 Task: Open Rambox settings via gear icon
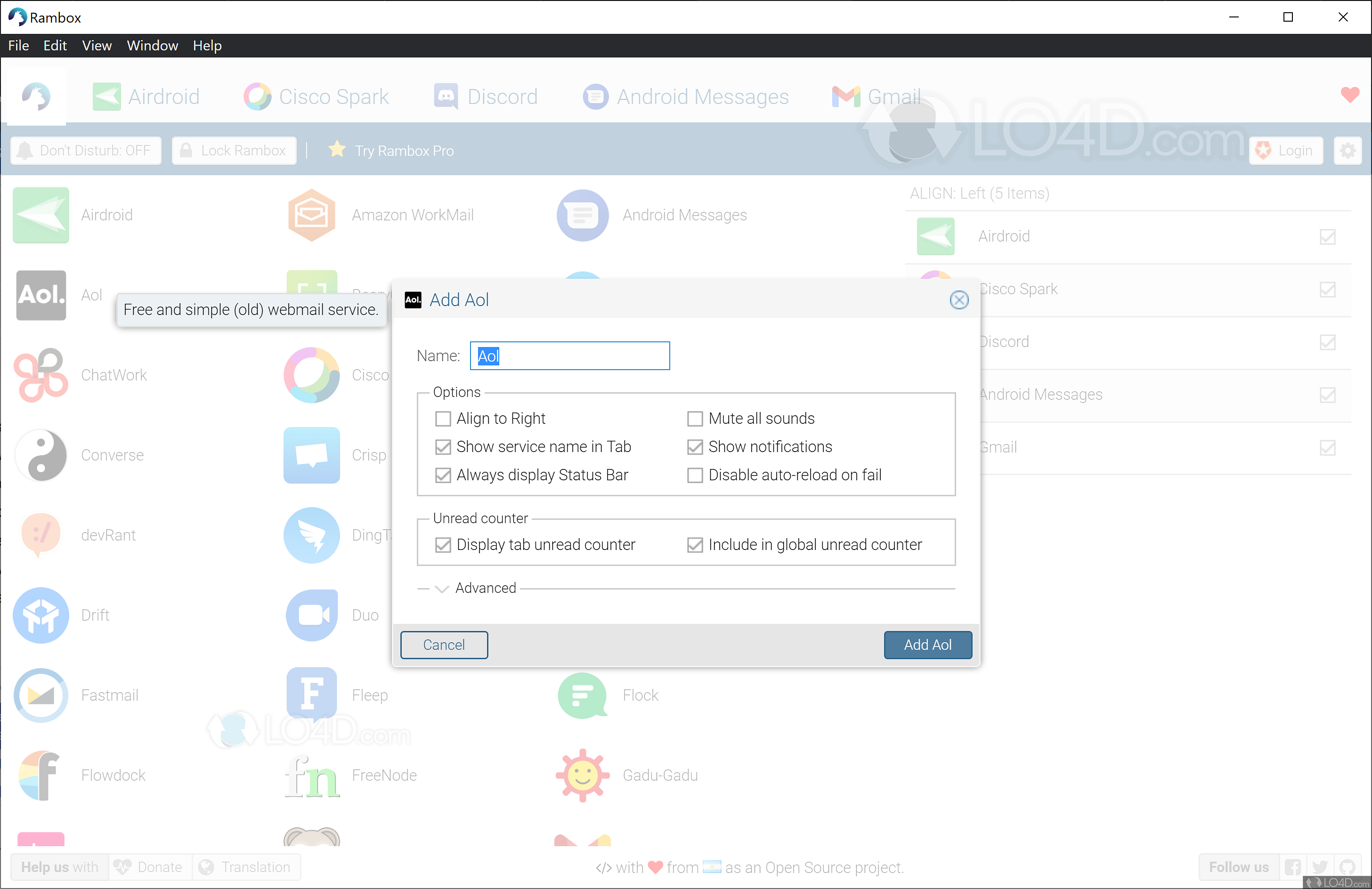1348,150
